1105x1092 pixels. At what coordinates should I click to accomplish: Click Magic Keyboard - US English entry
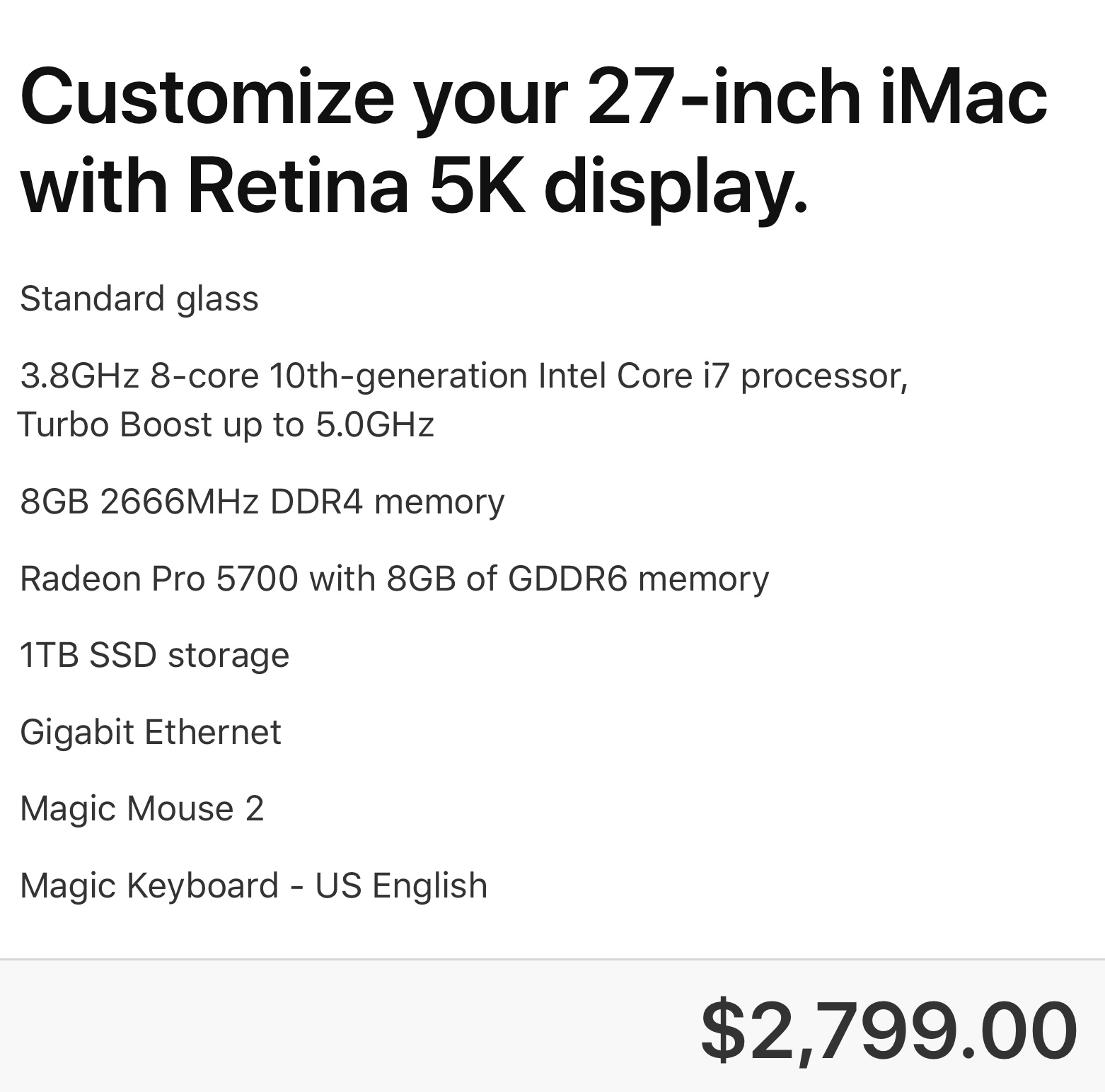[x=254, y=885]
